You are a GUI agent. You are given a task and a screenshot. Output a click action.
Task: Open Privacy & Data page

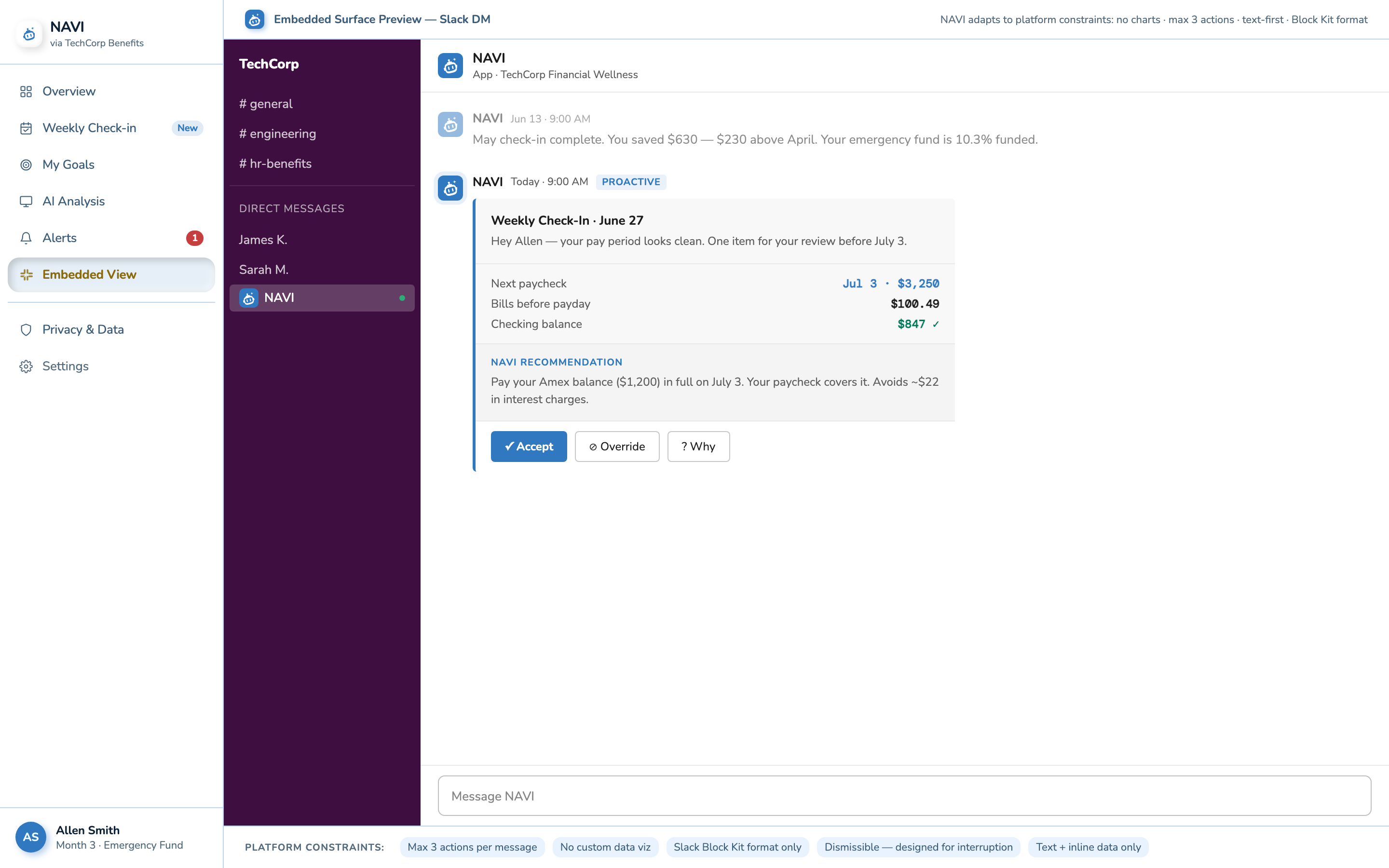coord(111,329)
